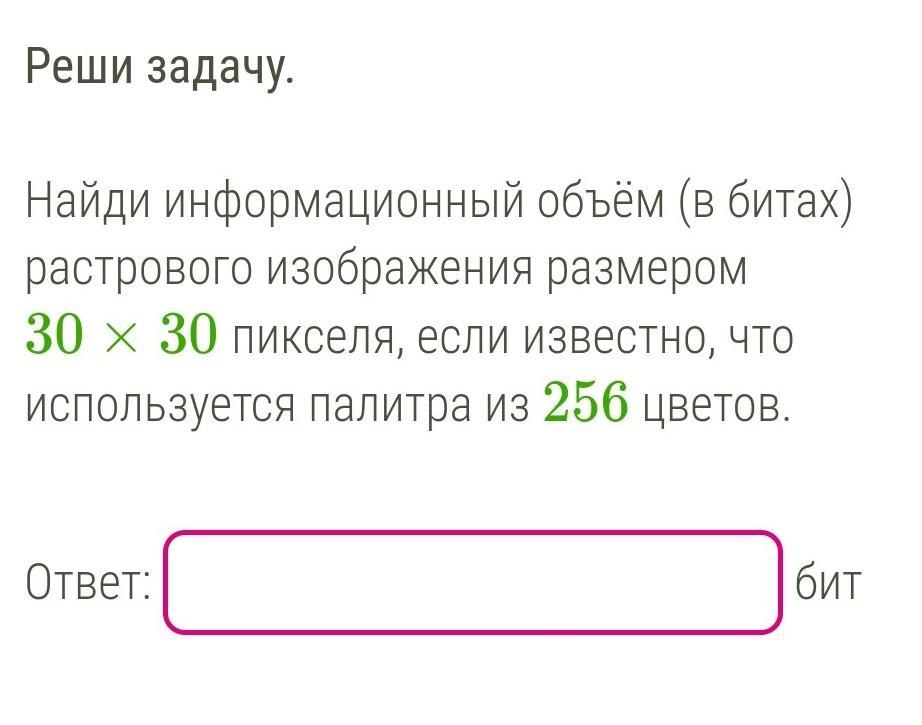Image resolution: width=922 pixels, height=725 pixels.
Task: Click the answer input field
Action: (x=472, y=583)
